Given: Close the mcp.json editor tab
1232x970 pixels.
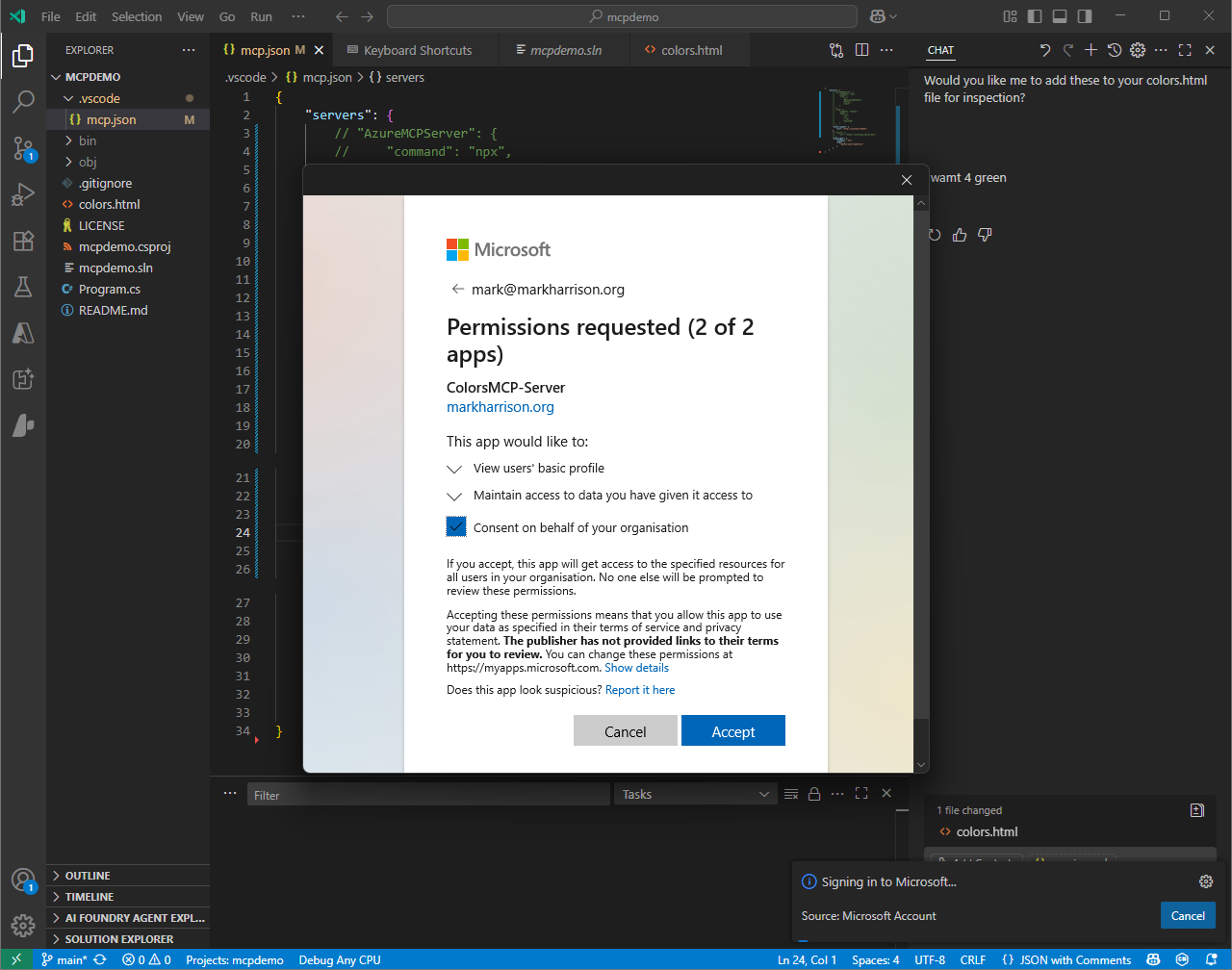Looking at the screenshot, I should click(x=319, y=50).
